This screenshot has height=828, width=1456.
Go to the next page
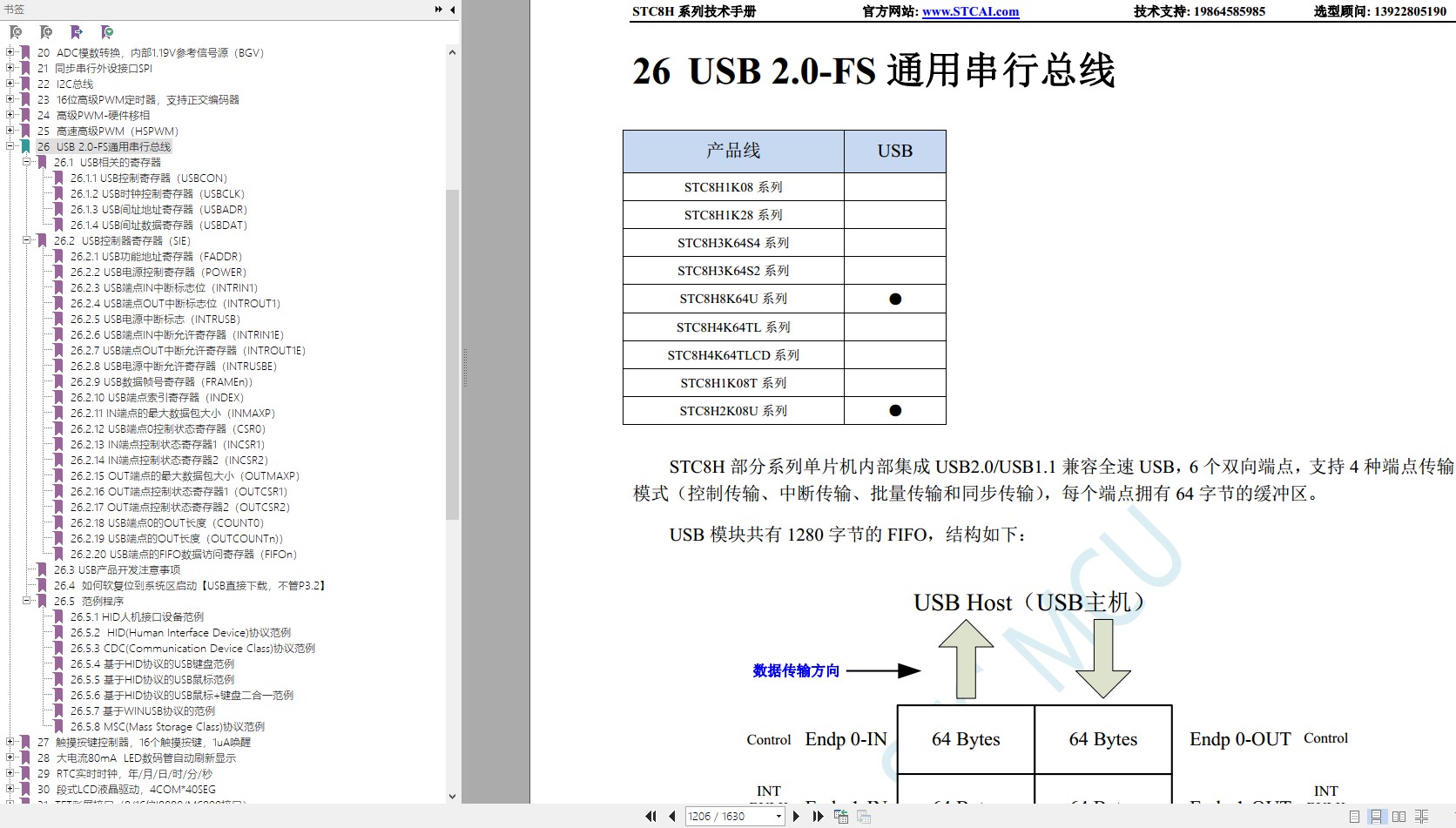click(x=796, y=816)
